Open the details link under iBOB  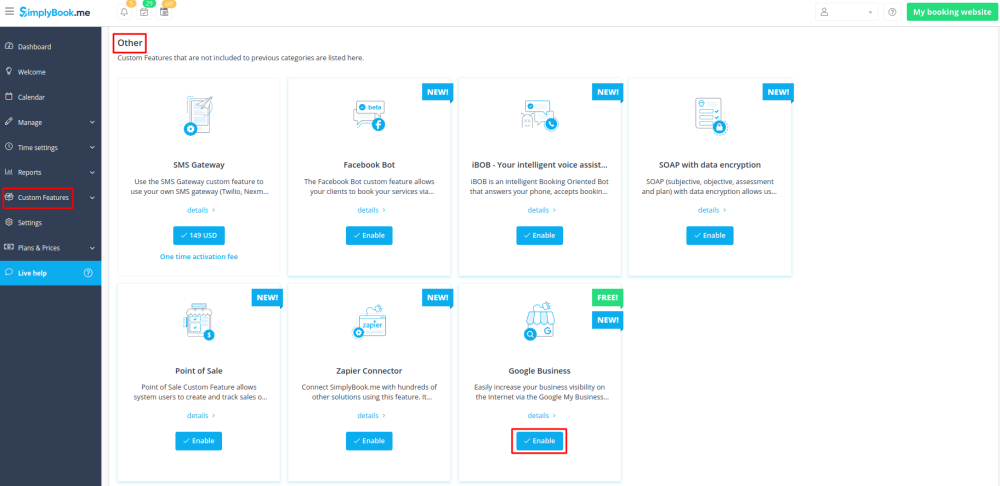pyautogui.click(x=539, y=210)
